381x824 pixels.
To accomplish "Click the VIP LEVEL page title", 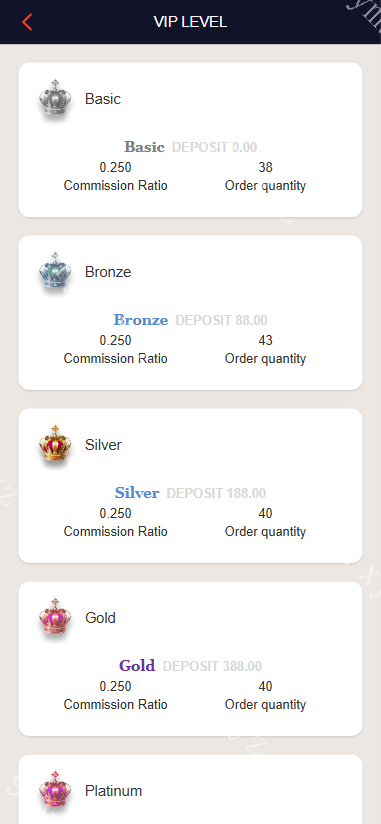I will 190,22.
